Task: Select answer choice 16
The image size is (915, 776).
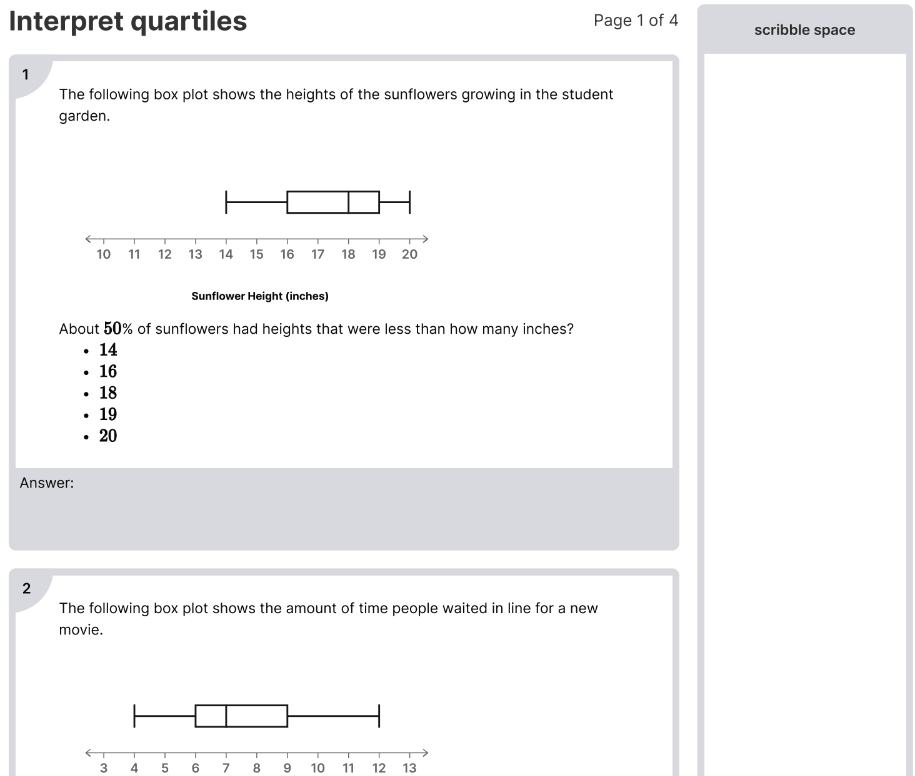Action: 108,372
